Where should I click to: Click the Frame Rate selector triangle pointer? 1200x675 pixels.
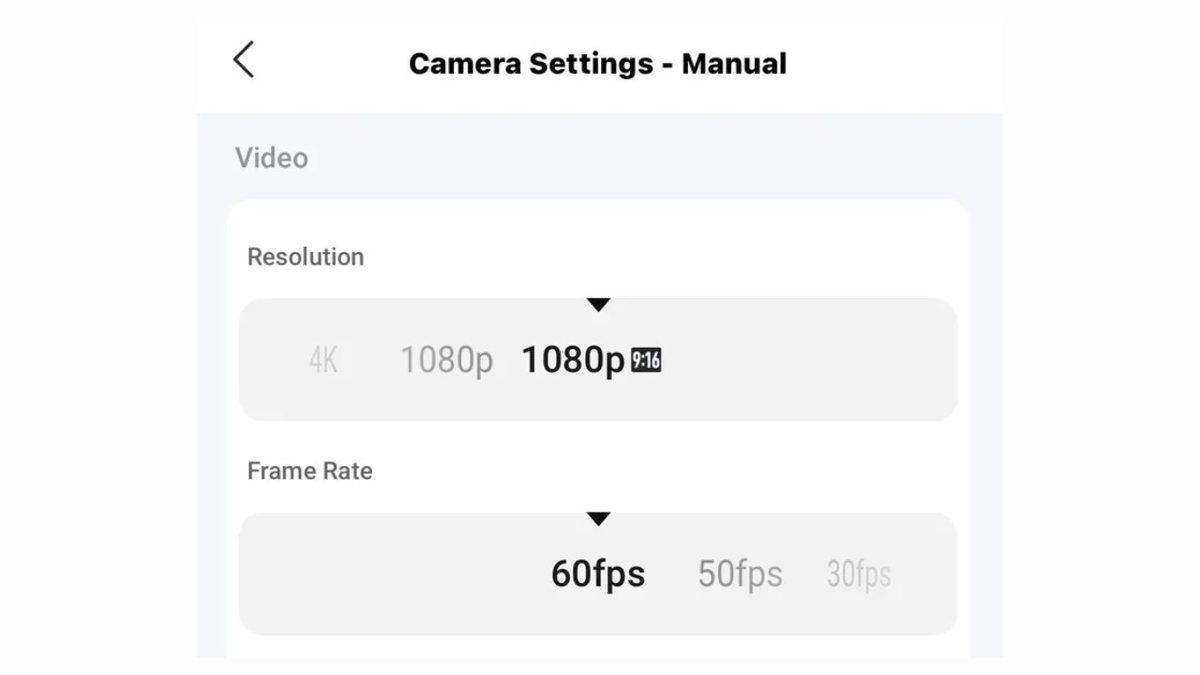pos(598,519)
